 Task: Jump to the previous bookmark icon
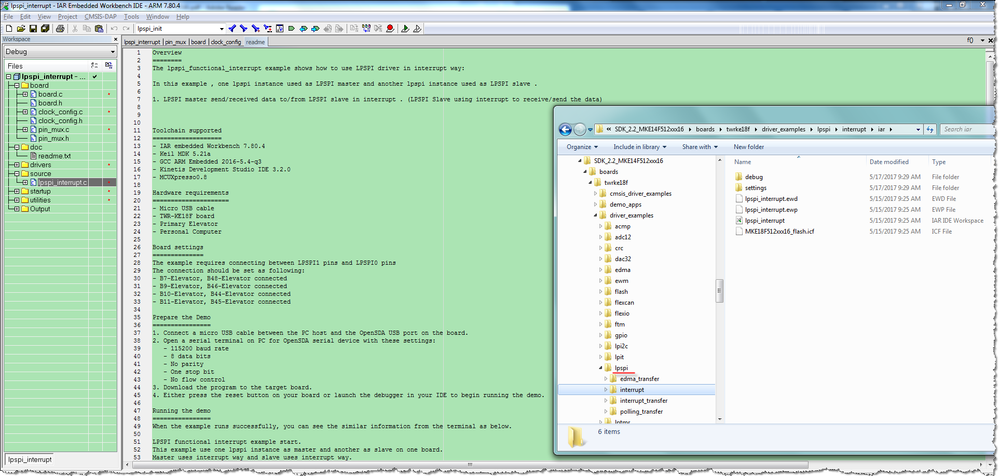click(303, 29)
